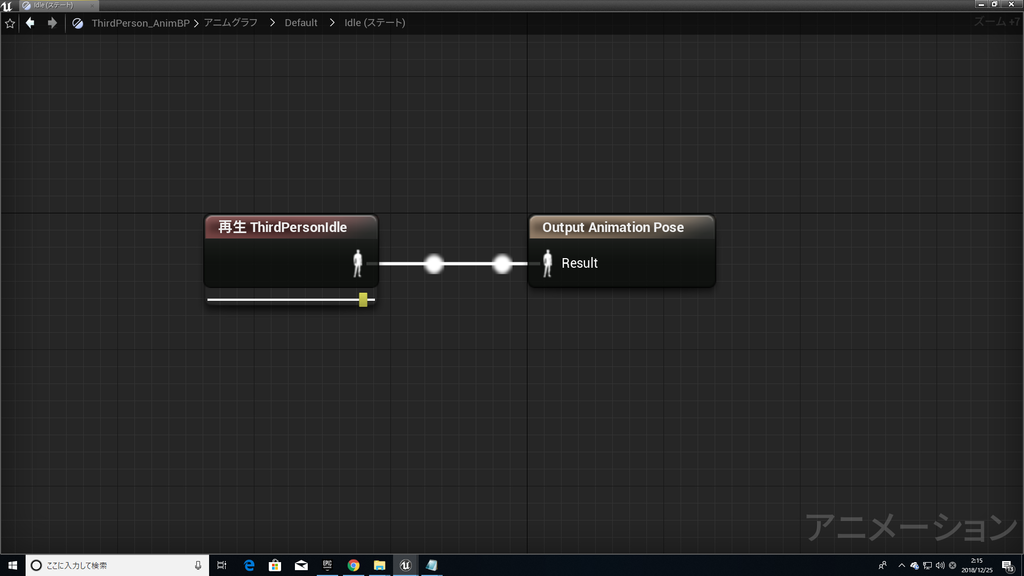Open the Windows Start menu
The width and height of the screenshot is (1024, 576).
click(12, 566)
